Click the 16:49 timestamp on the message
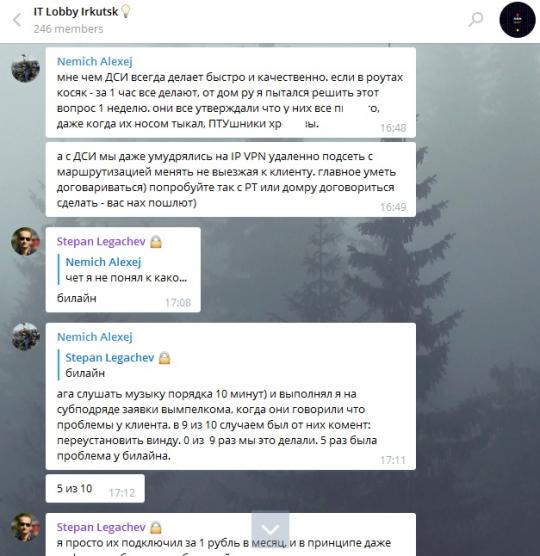This screenshot has width=540, height=556. click(x=393, y=207)
